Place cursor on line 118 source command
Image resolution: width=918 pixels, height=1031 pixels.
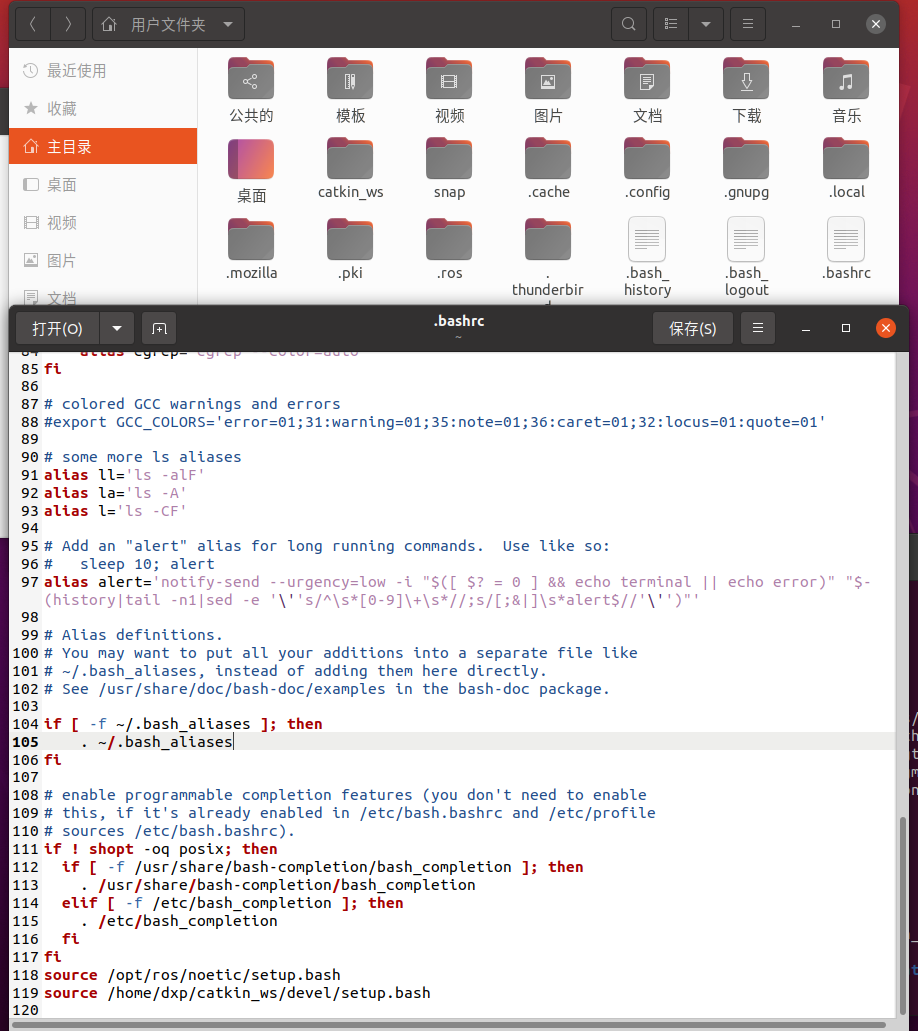pyautogui.click(x=192, y=974)
